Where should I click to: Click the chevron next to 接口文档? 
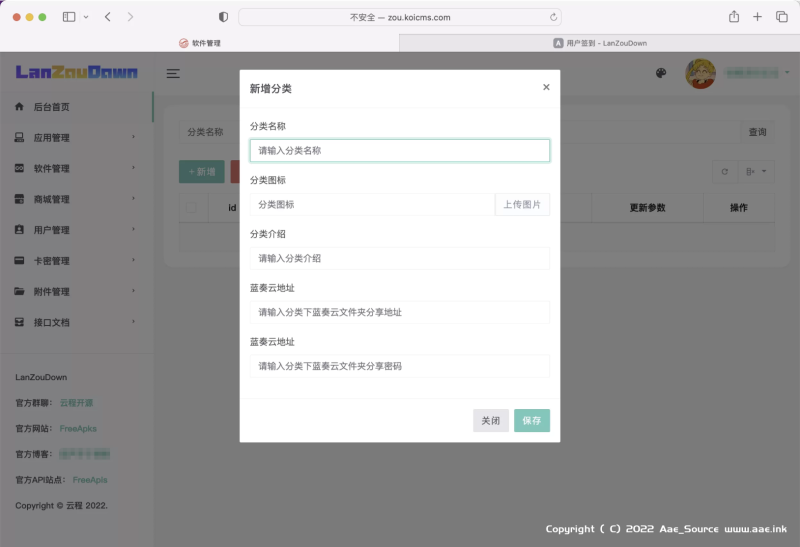[134, 321]
